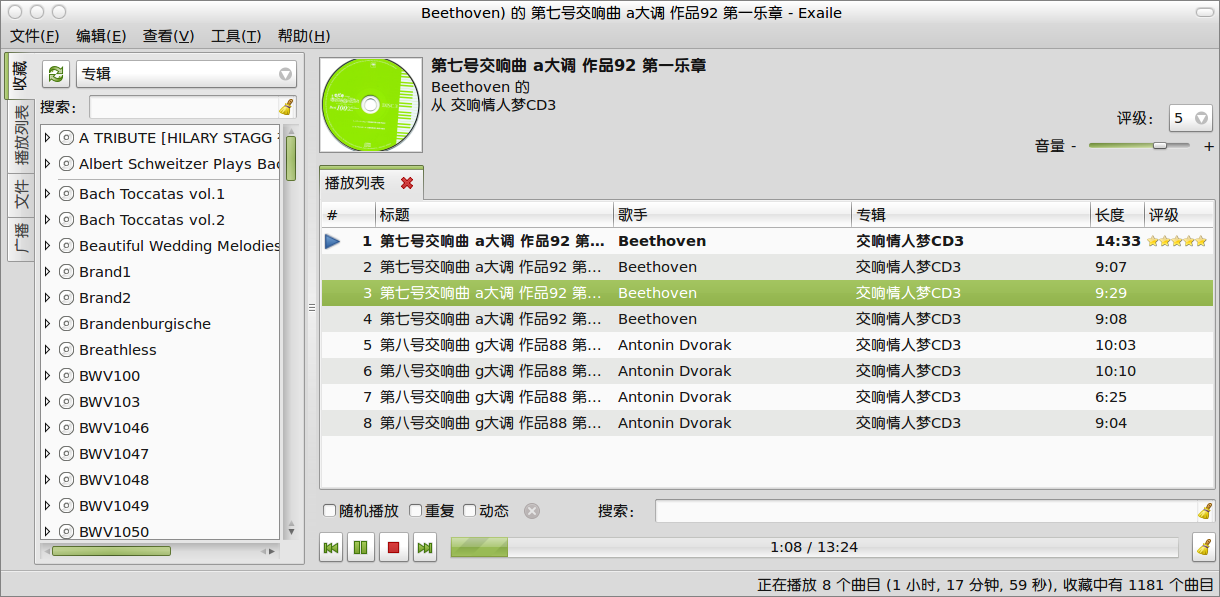Switch to the 文件 sidebar tab
The width and height of the screenshot is (1220, 597).
tap(21, 194)
